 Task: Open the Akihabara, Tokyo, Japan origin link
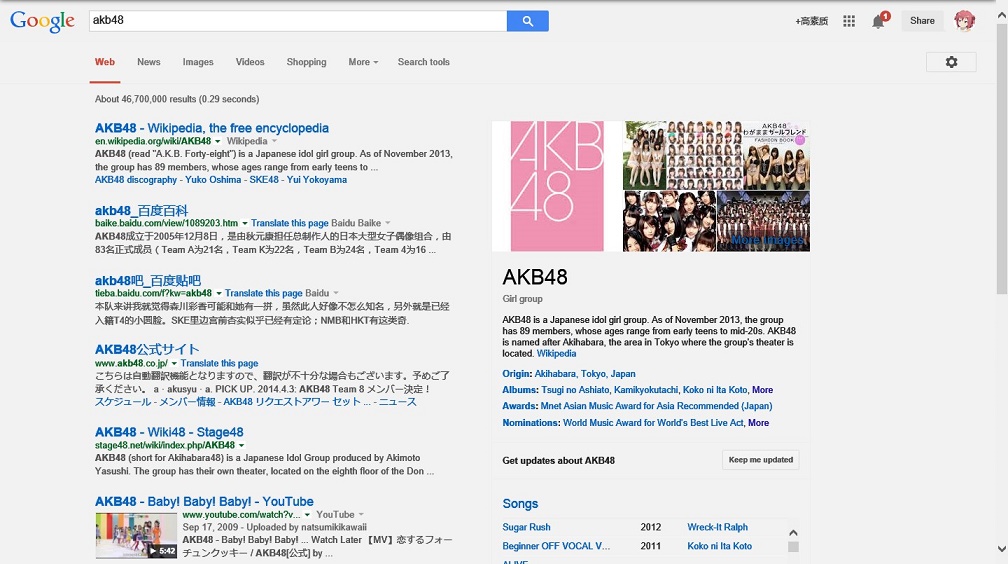[585, 374]
